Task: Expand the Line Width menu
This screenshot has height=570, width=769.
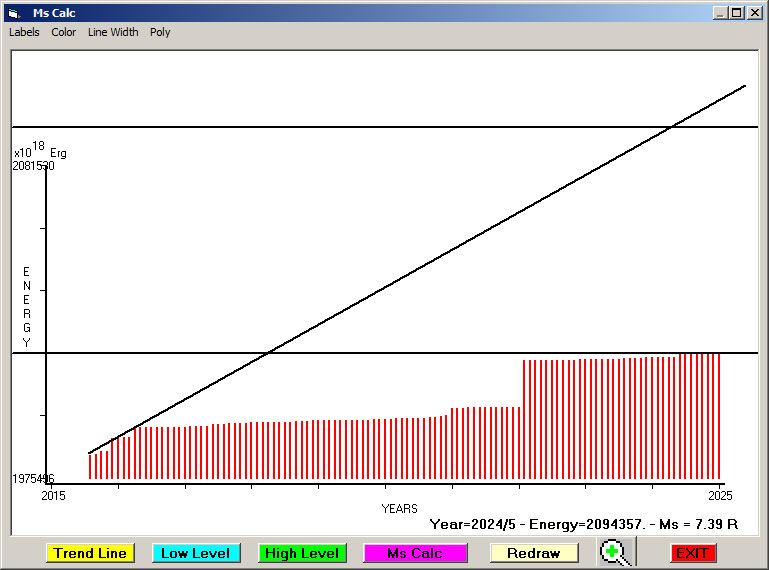Action: 113,32
